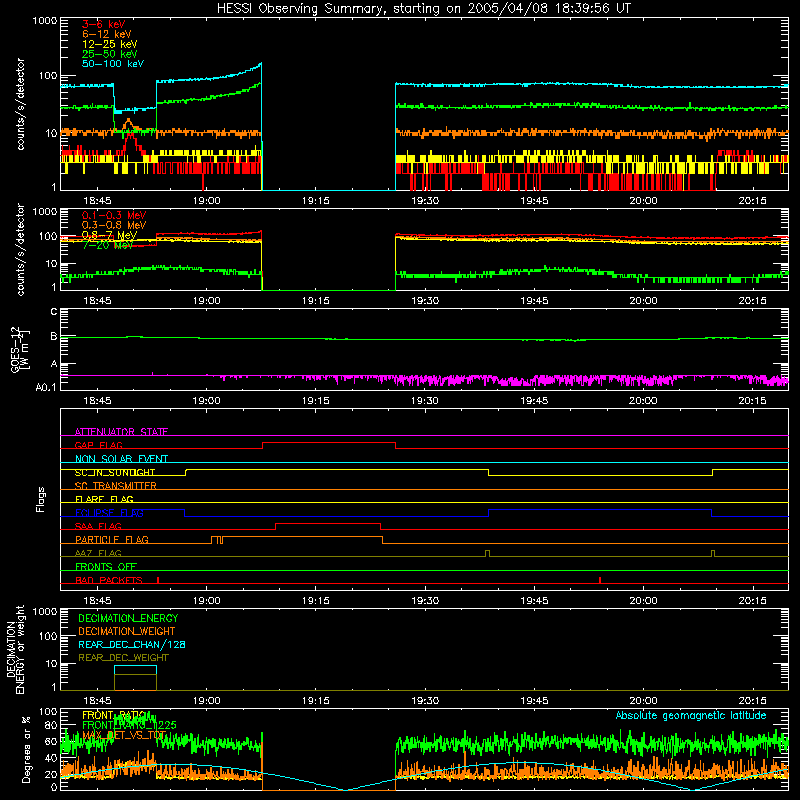
Task: Select the 0.1-0.3 MeV legend label
Action: click(x=114, y=215)
